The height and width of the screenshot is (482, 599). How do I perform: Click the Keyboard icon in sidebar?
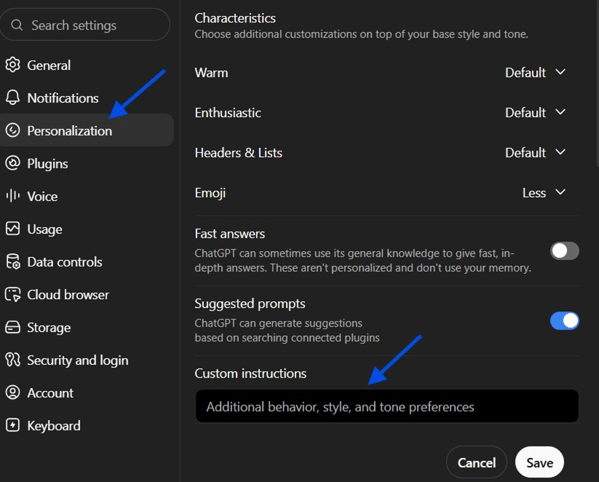(13, 425)
